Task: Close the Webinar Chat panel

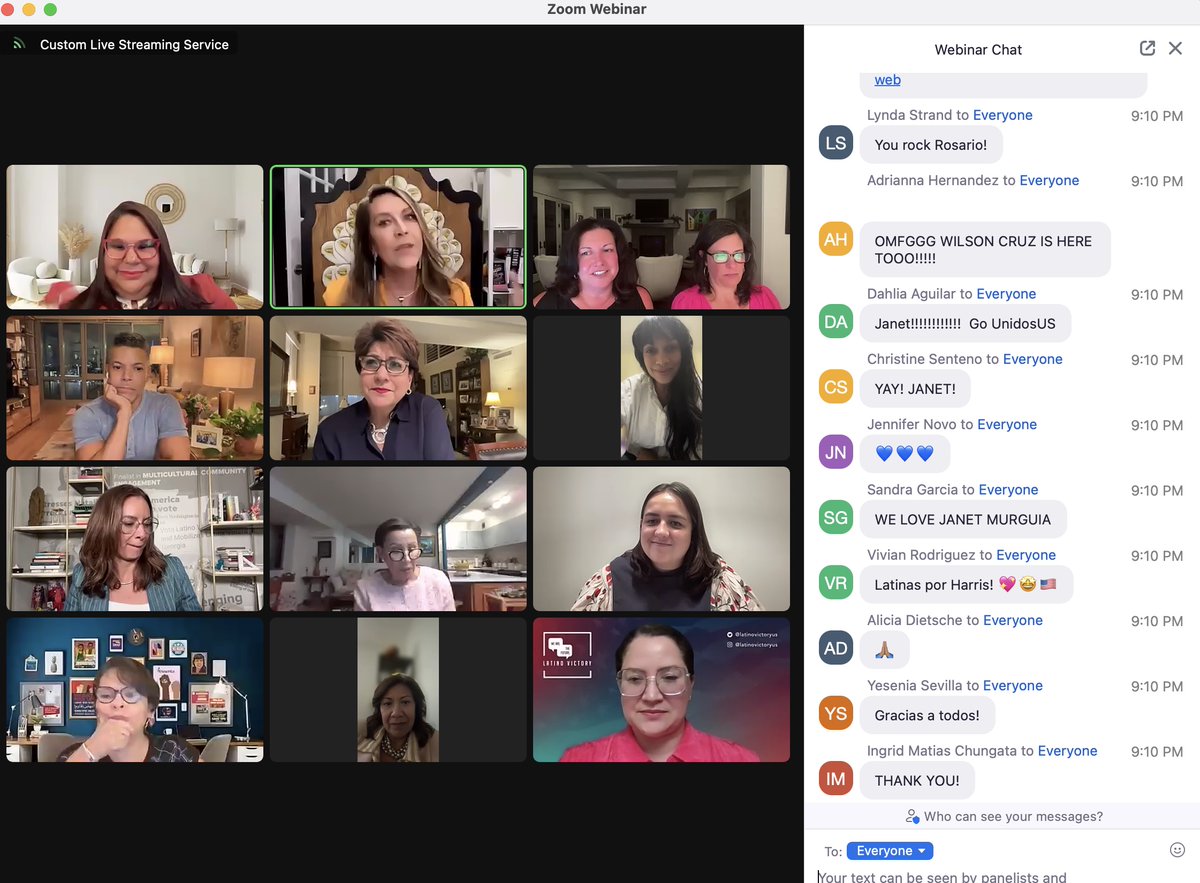Action: pyautogui.click(x=1175, y=48)
